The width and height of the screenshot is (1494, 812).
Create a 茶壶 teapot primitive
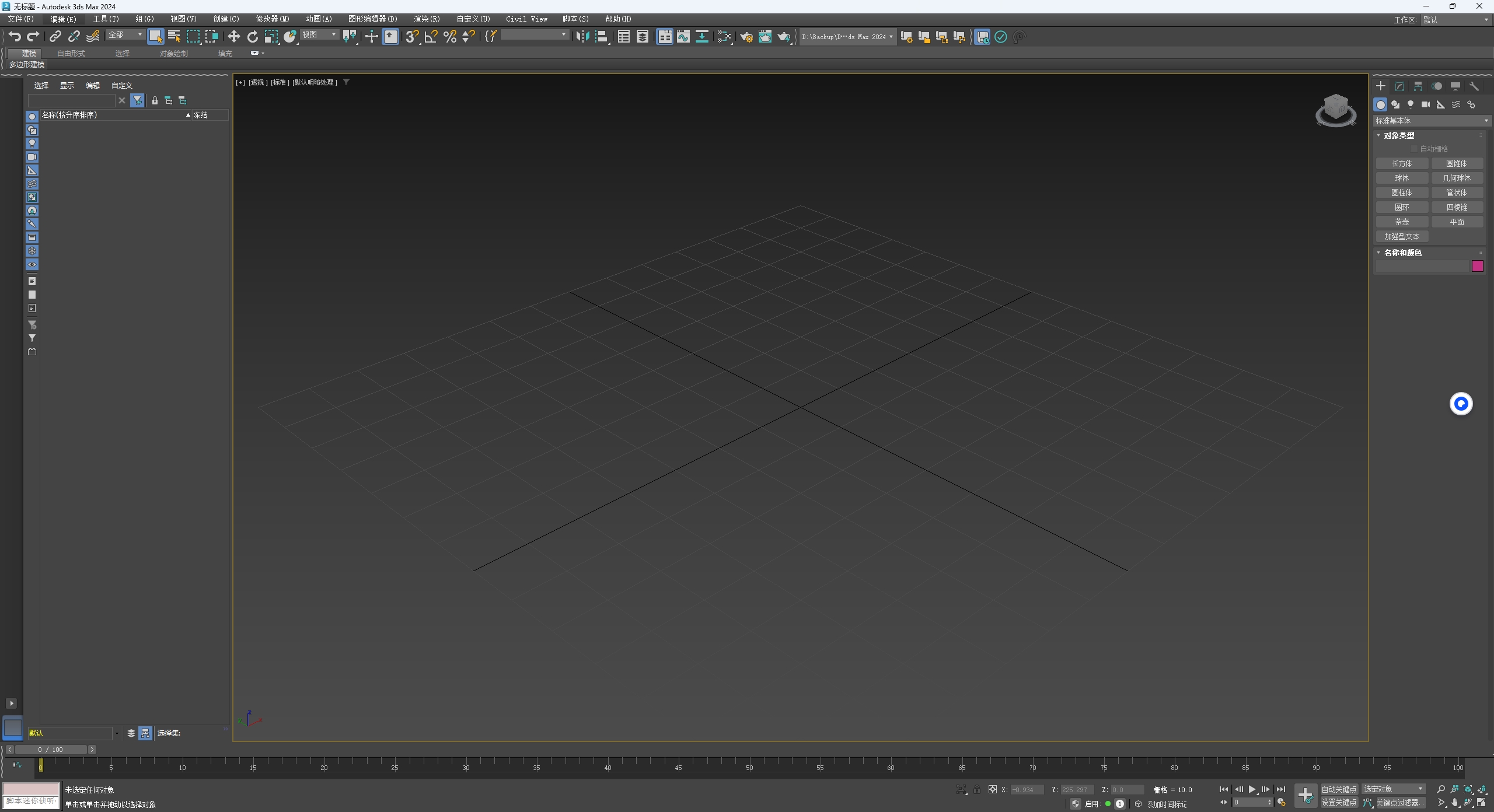click(1402, 222)
